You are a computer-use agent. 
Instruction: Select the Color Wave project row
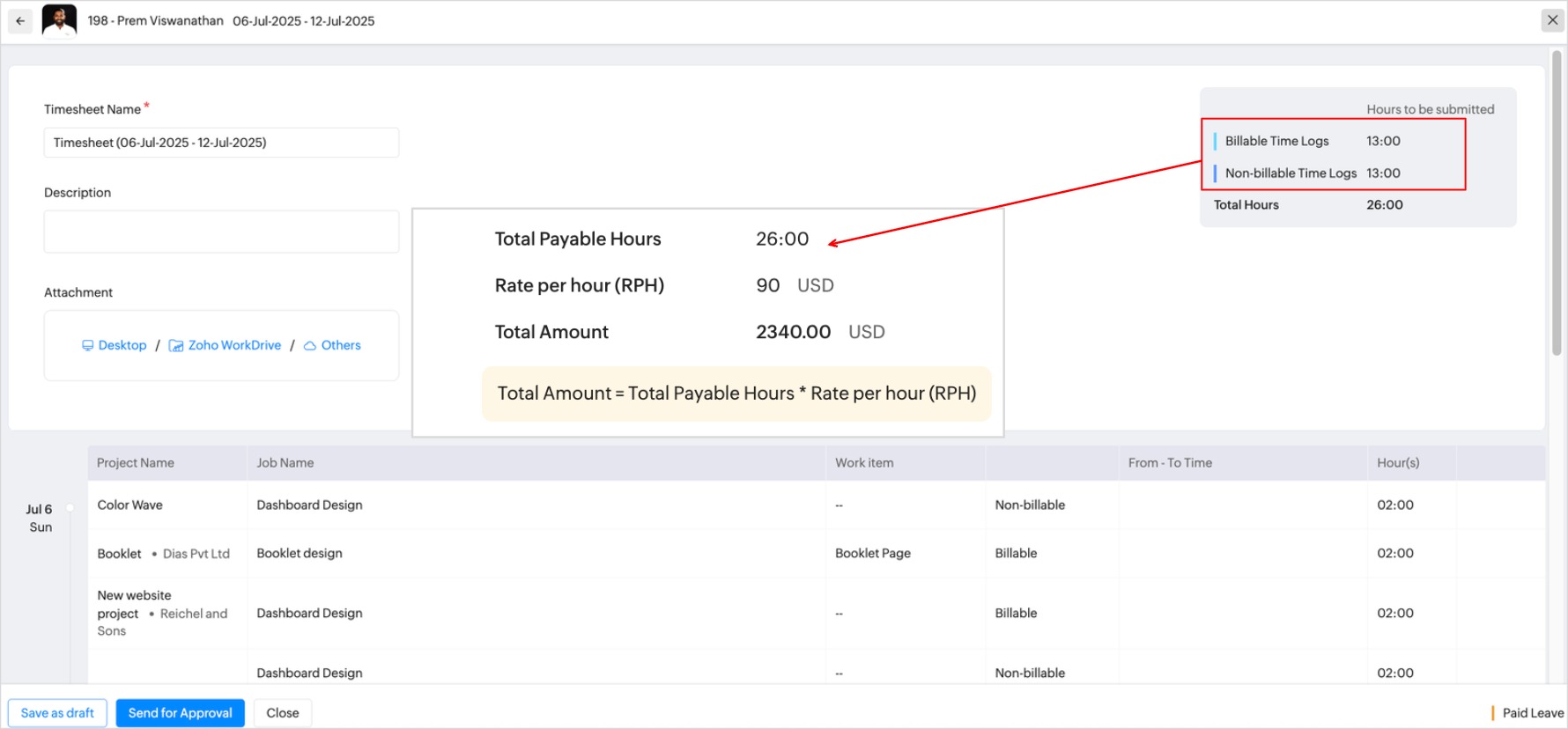130,505
